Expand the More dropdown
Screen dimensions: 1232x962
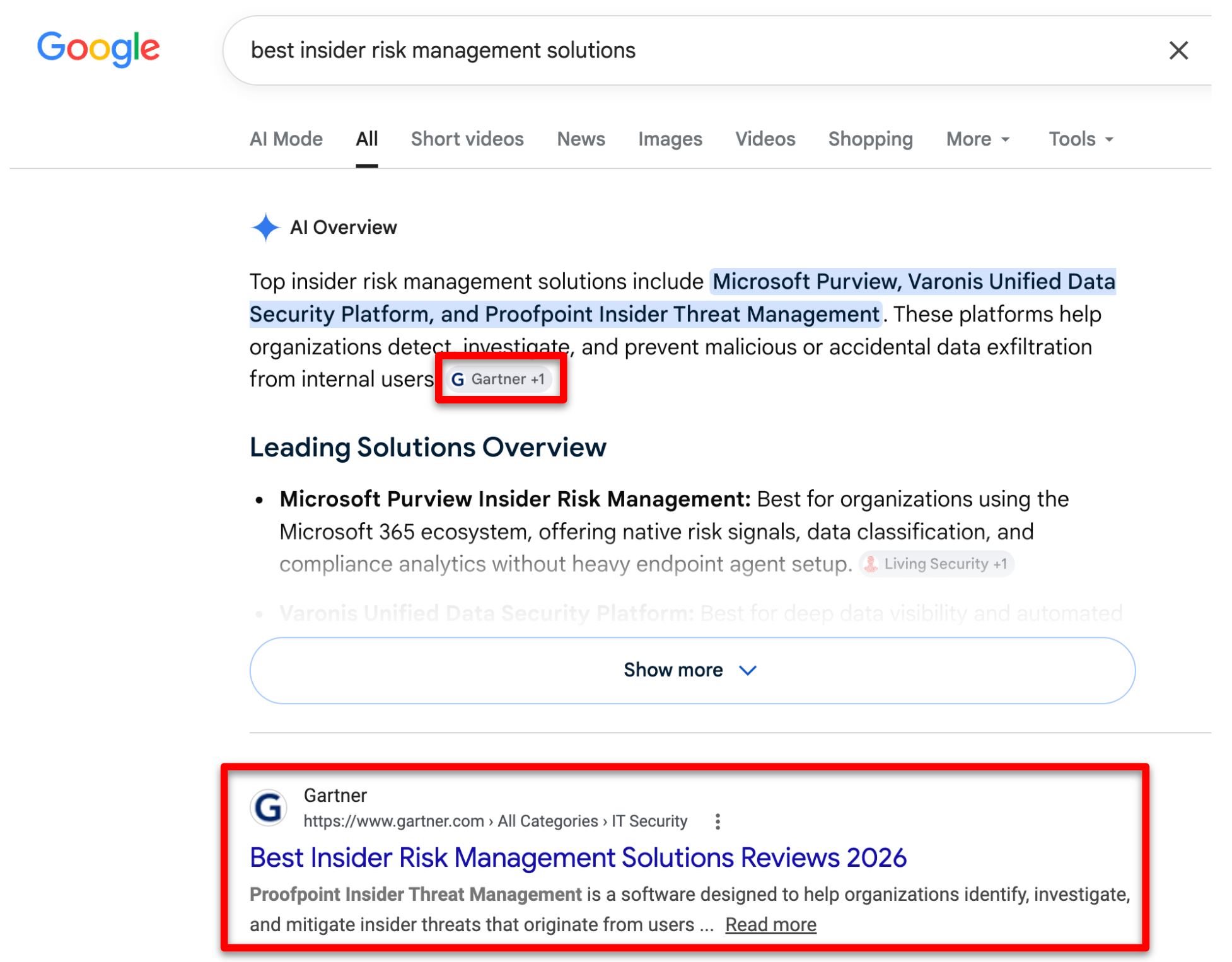(978, 139)
